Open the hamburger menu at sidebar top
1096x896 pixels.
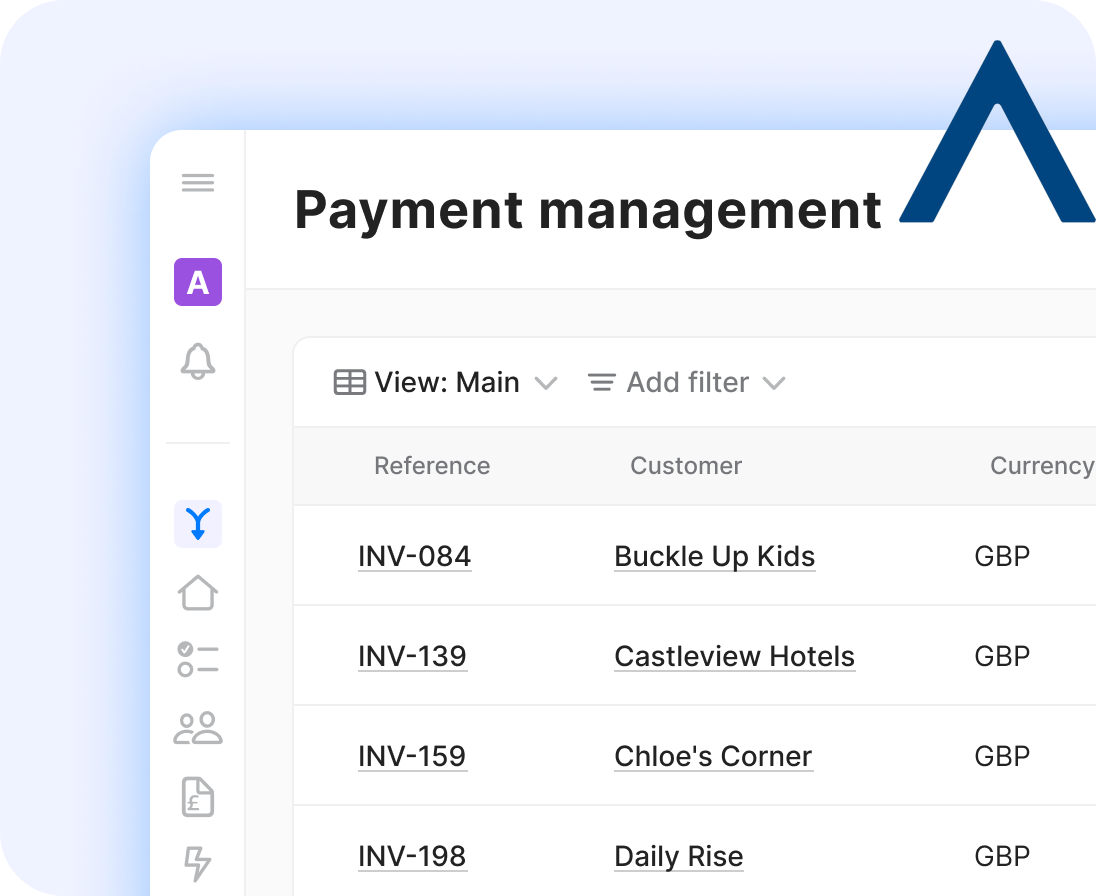(198, 182)
